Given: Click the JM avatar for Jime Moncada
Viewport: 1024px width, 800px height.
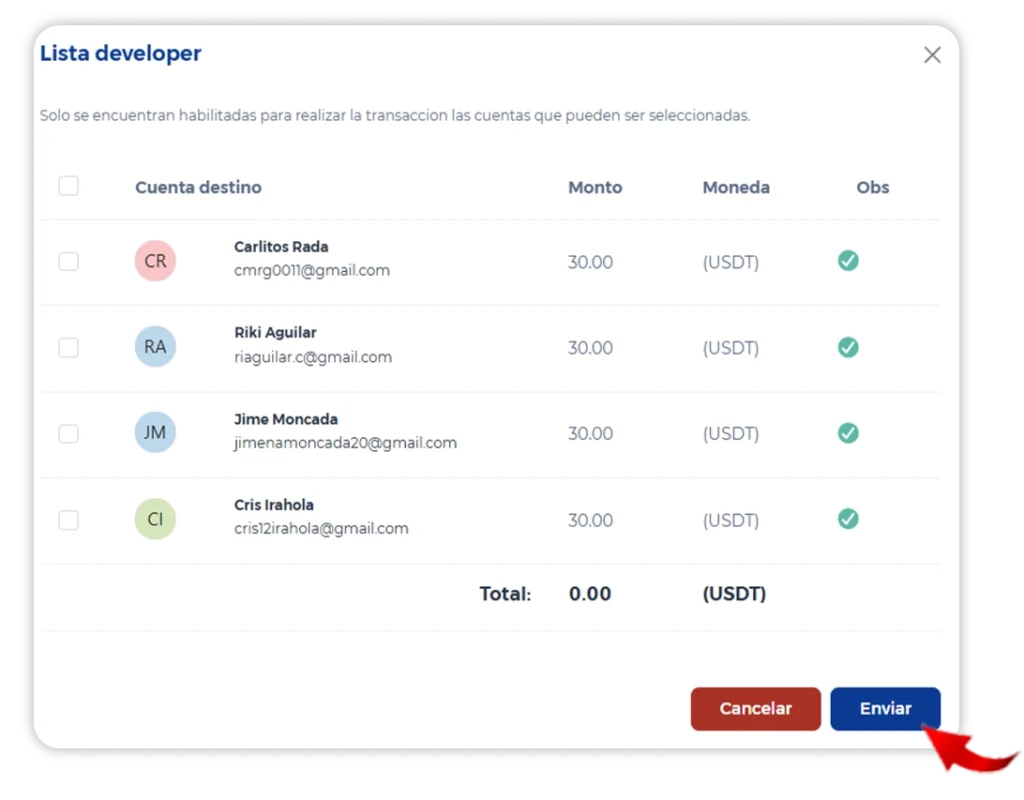Looking at the screenshot, I should (x=155, y=433).
